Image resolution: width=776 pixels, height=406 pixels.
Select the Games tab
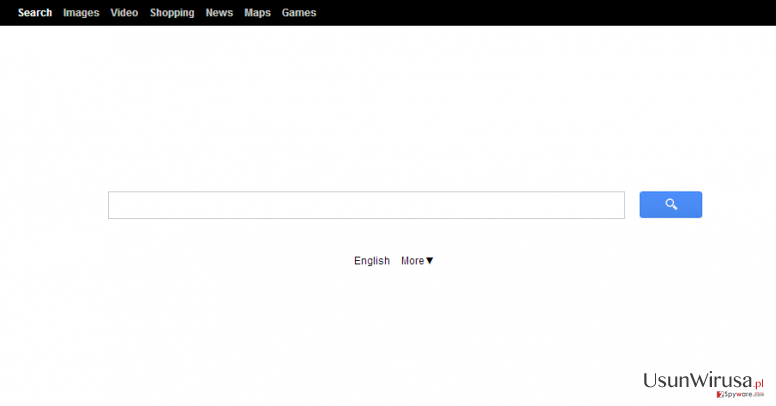(299, 13)
